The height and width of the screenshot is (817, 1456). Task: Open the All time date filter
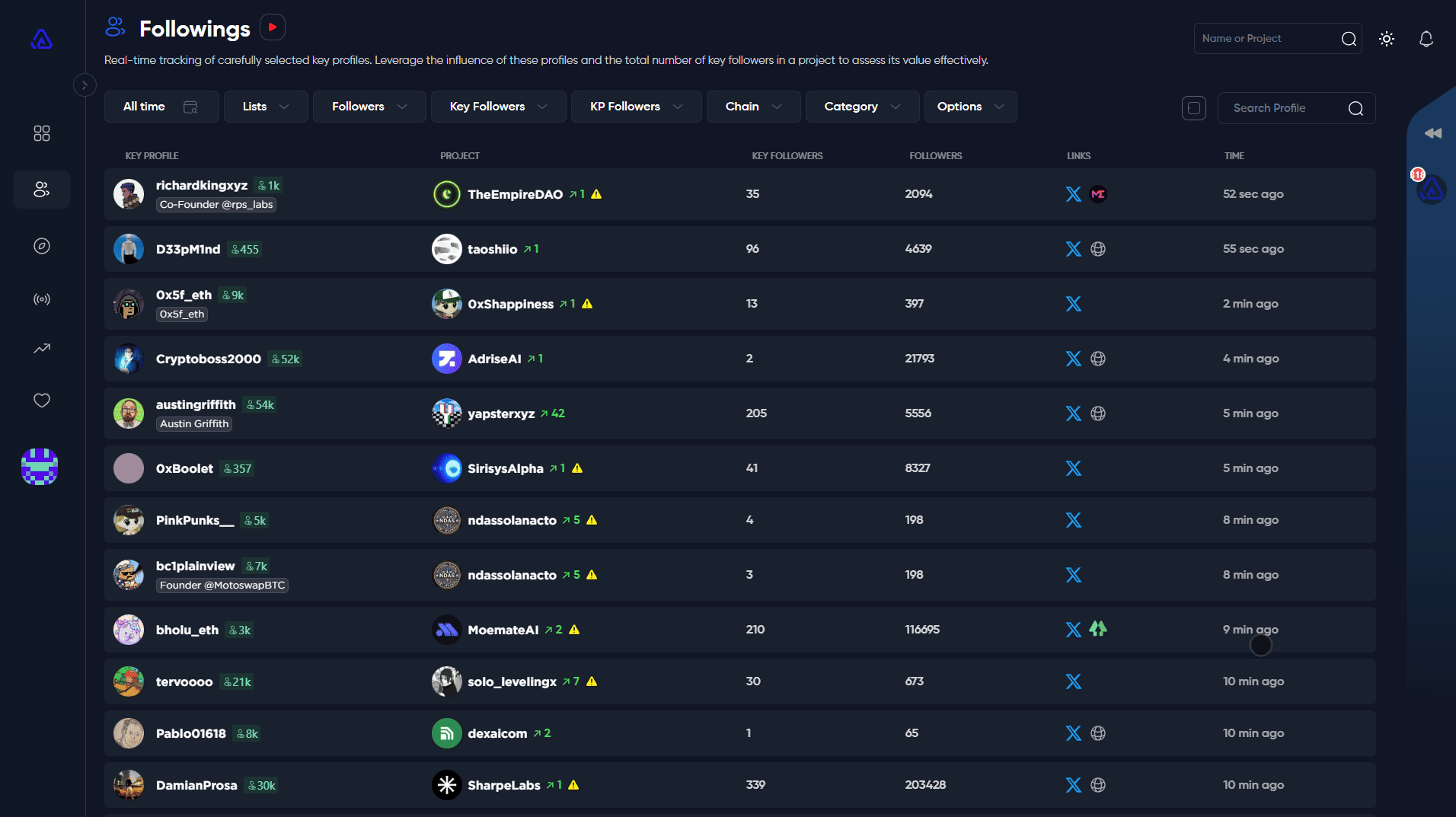(161, 107)
